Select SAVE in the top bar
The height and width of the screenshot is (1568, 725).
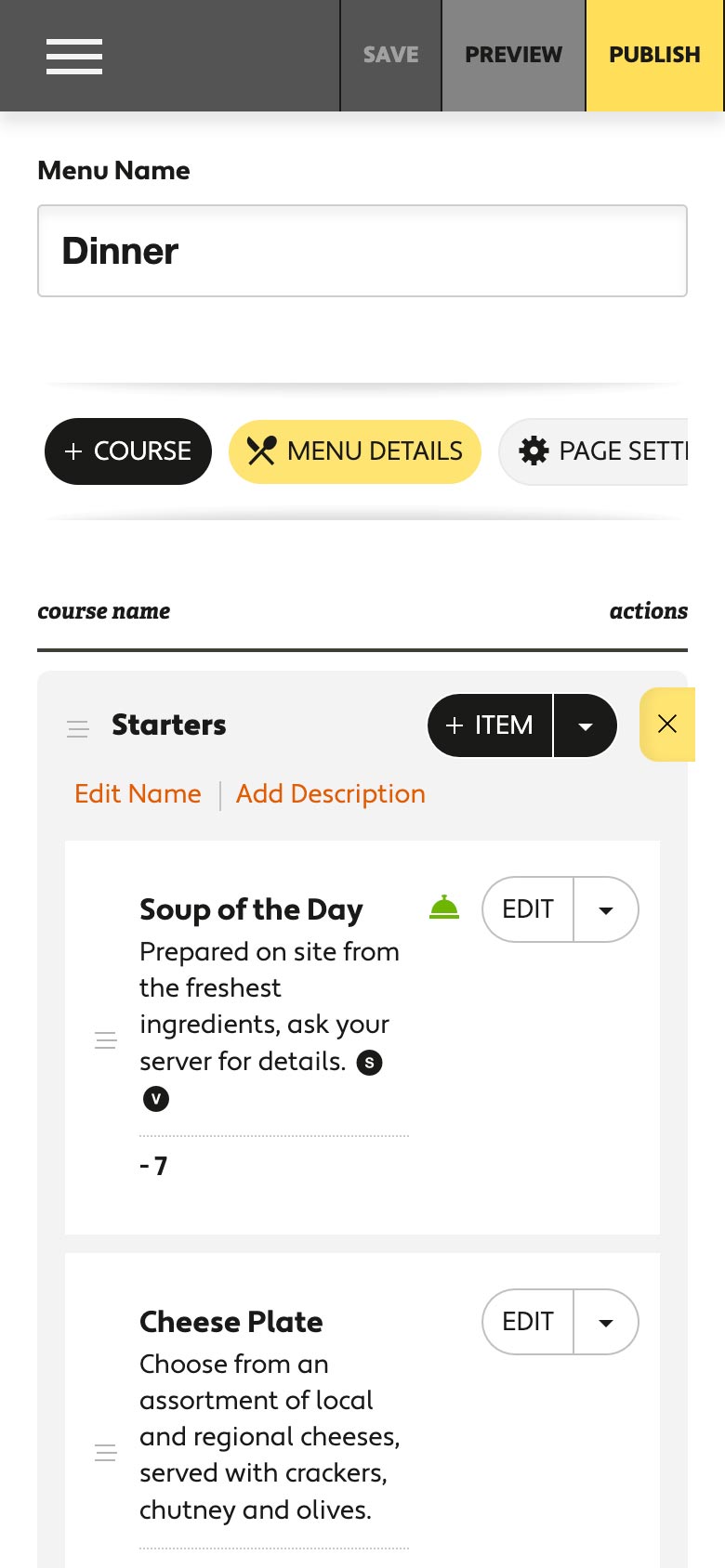point(390,55)
